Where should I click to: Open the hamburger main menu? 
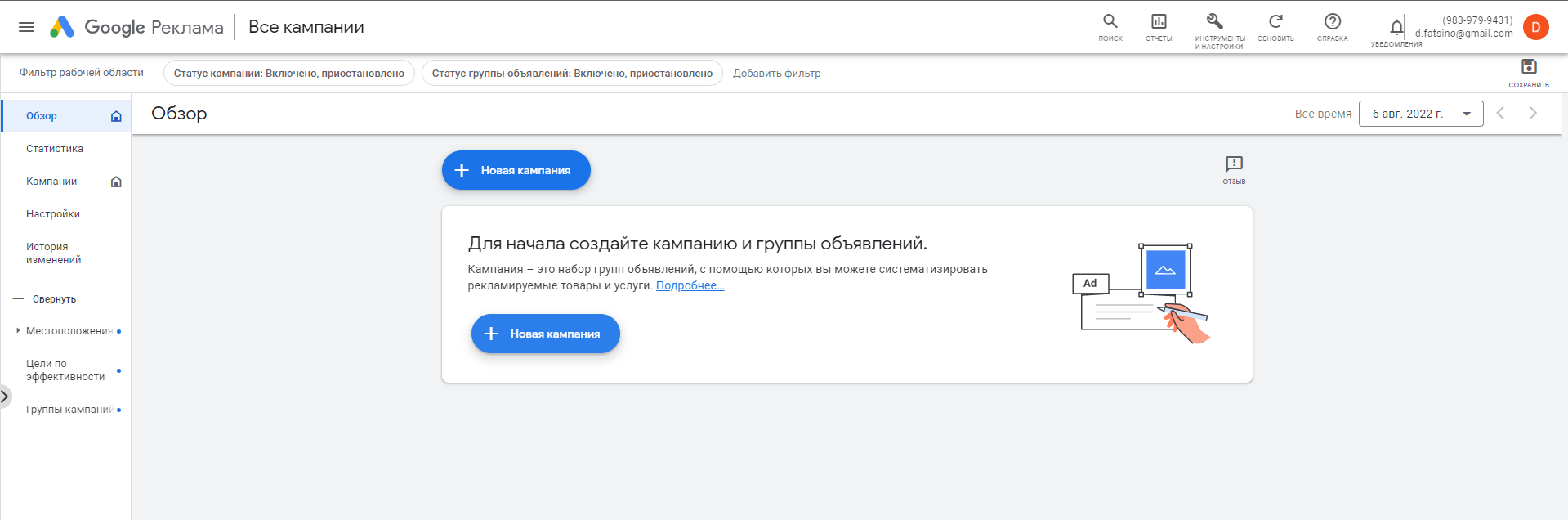[x=26, y=27]
